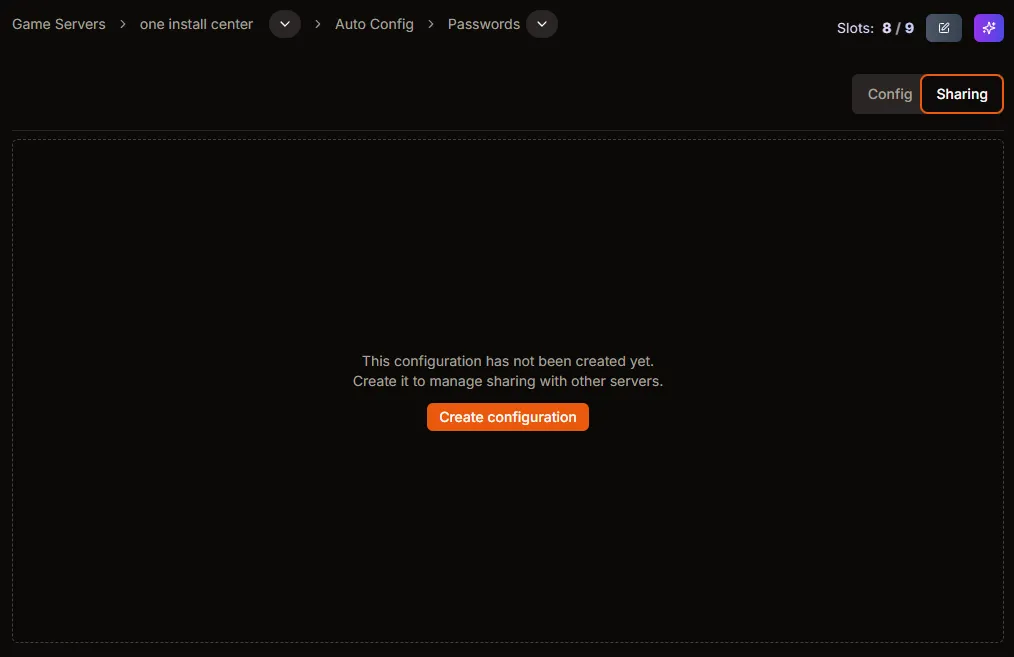Navigate to the Auto Config breadcrumb
1014x657 pixels.
point(374,24)
